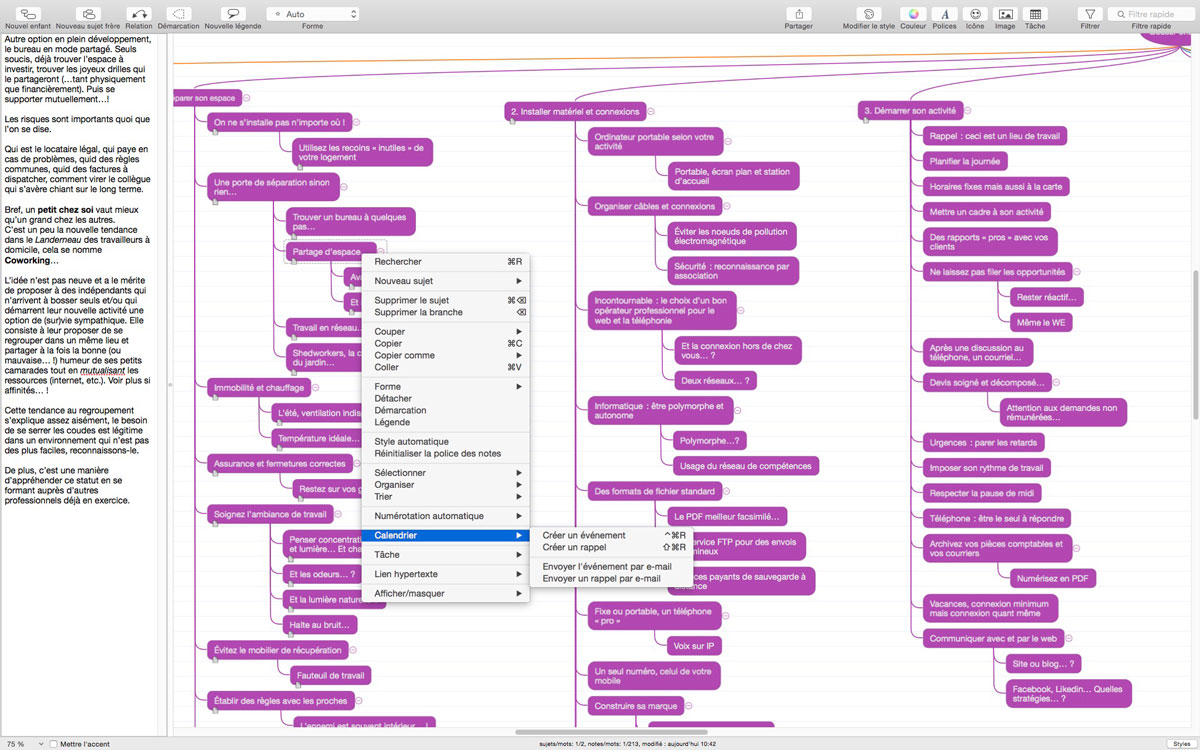Select the 'Voix sur IP' topic
Viewport: 1200px width, 750px height.
tap(696, 645)
